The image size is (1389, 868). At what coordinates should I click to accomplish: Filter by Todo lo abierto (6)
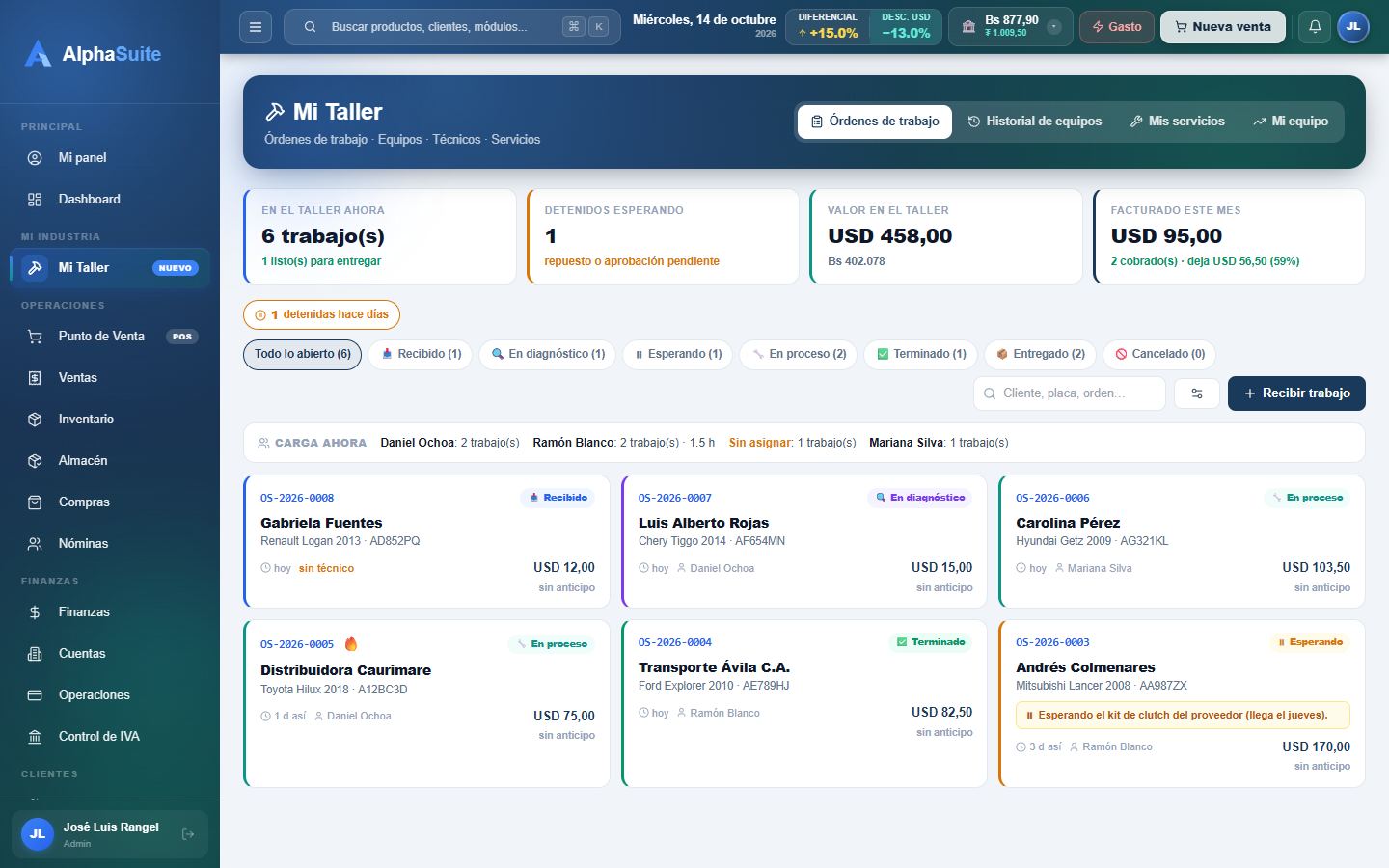pyautogui.click(x=303, y=355)
